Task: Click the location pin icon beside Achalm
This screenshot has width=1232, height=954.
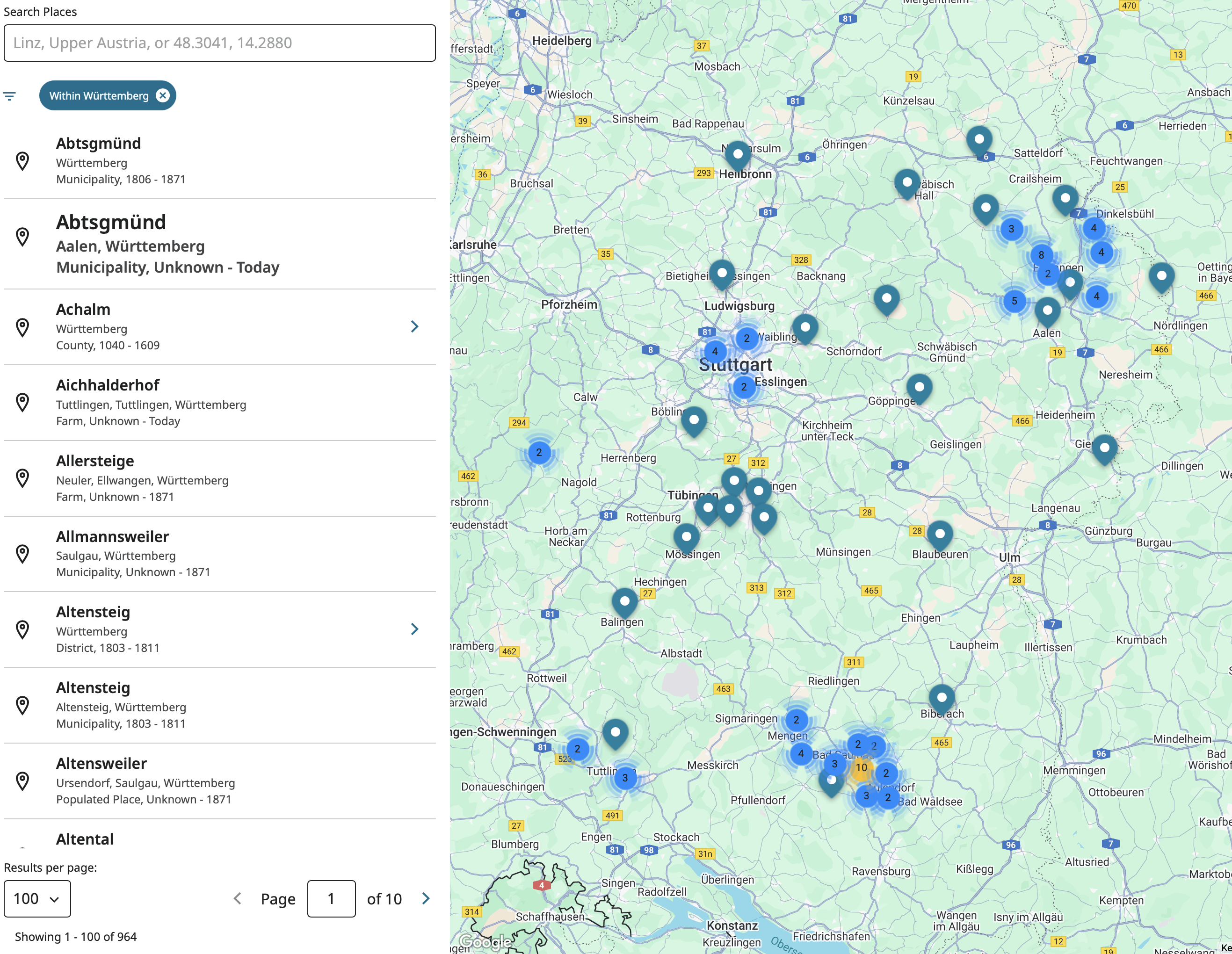Action: pyautogui.click(x=22, y=326)
